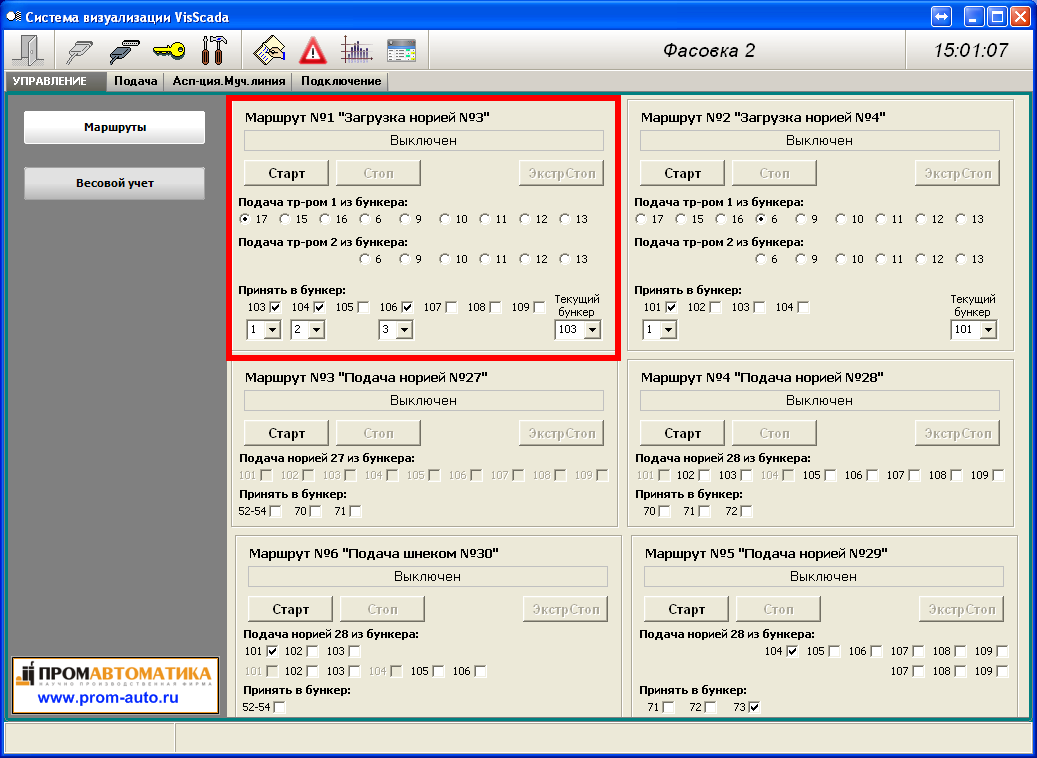
Task: Open settings via screwdriver and hammer icon
Action: 213,50
